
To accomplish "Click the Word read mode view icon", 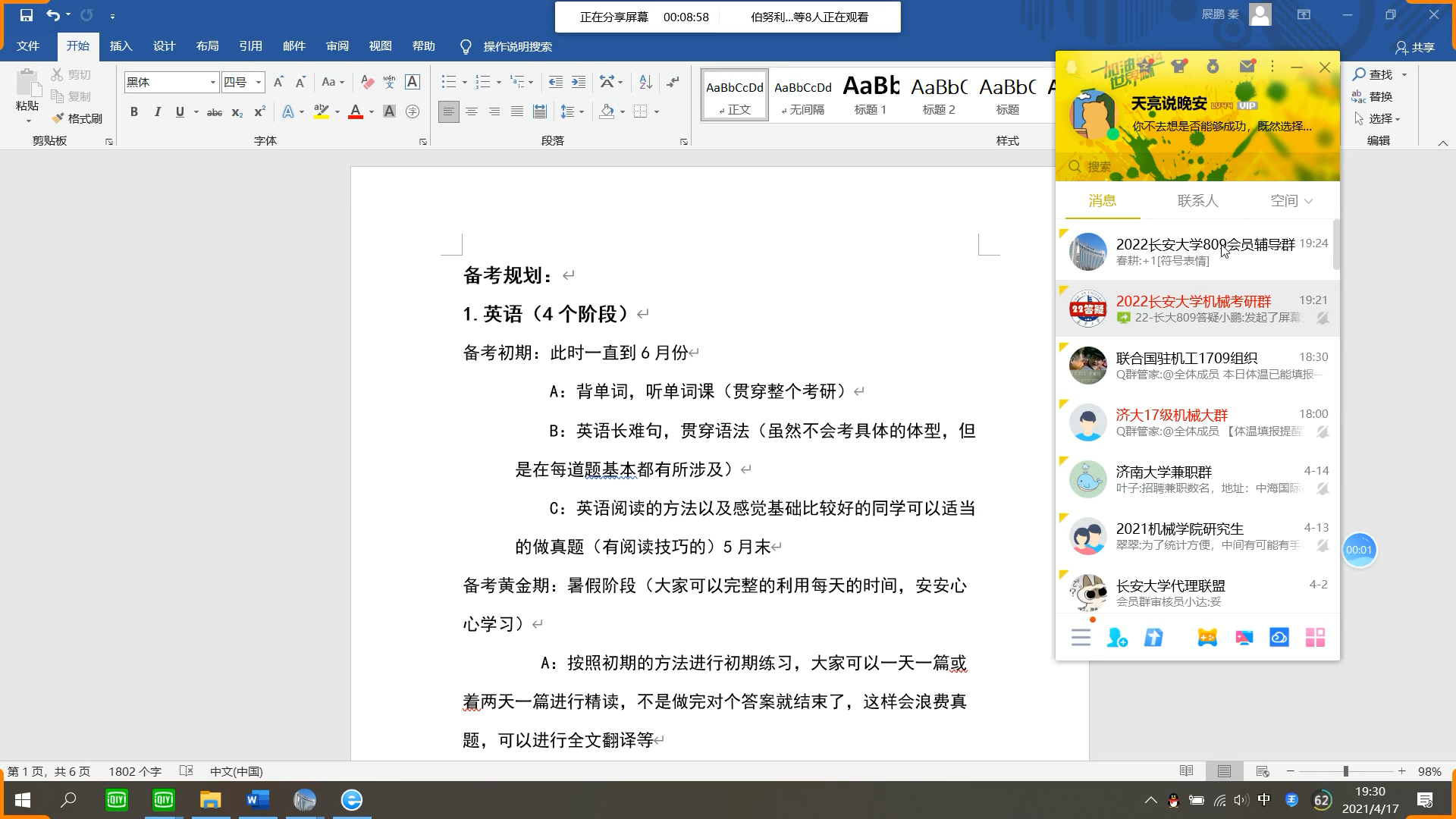I will click(x=1187, y=771).
